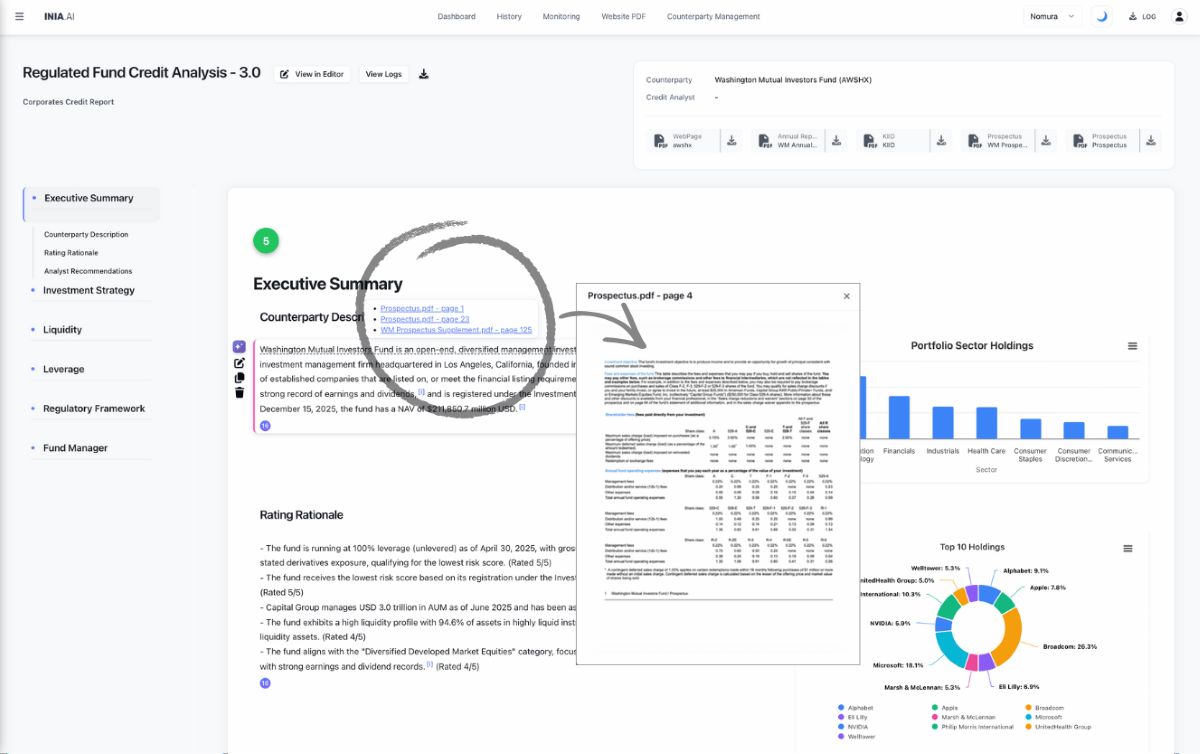
Task: Go to the Dashboard page
Action: pos(456,17)
